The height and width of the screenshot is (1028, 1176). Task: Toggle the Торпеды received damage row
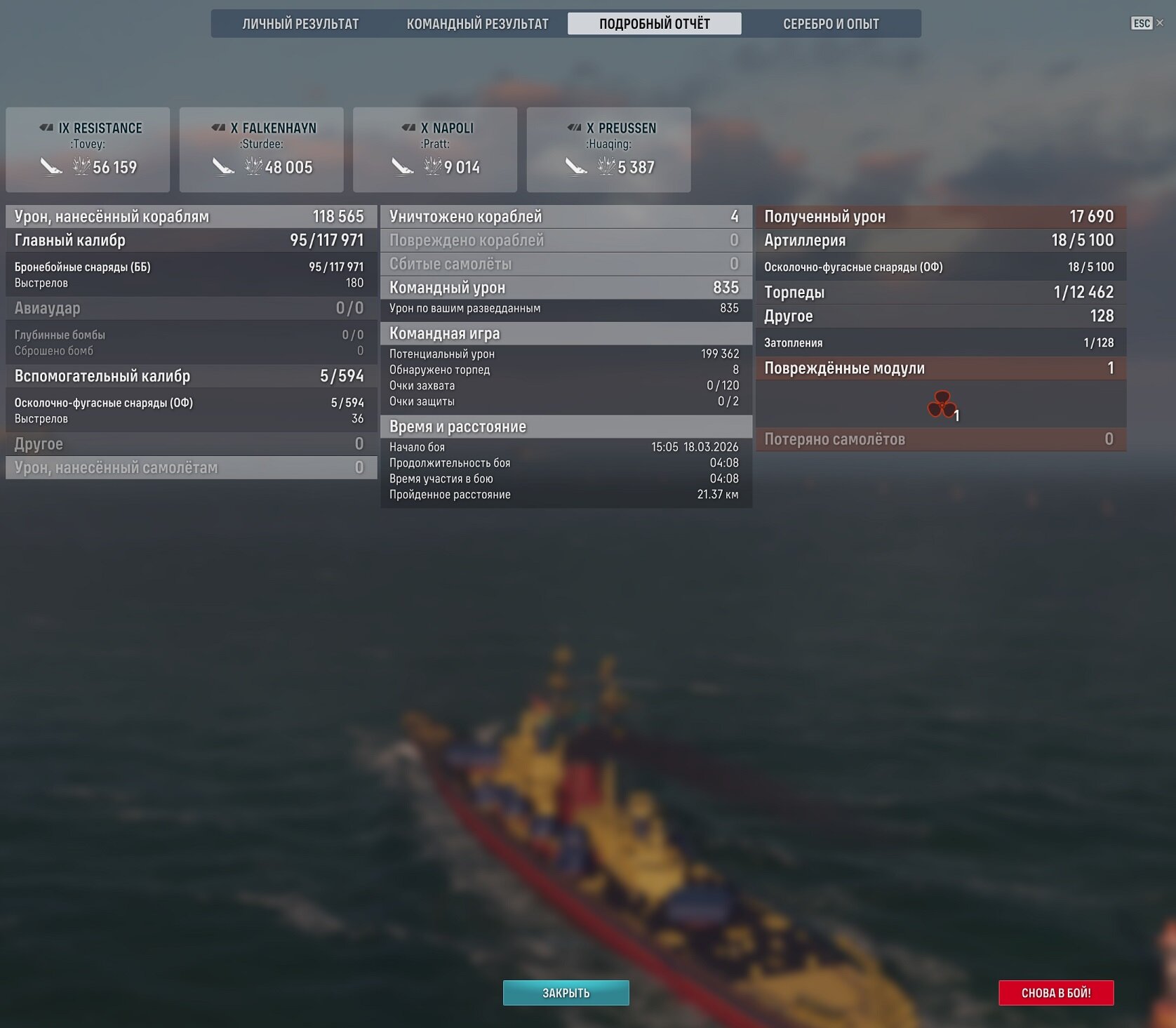pos(940,293)
